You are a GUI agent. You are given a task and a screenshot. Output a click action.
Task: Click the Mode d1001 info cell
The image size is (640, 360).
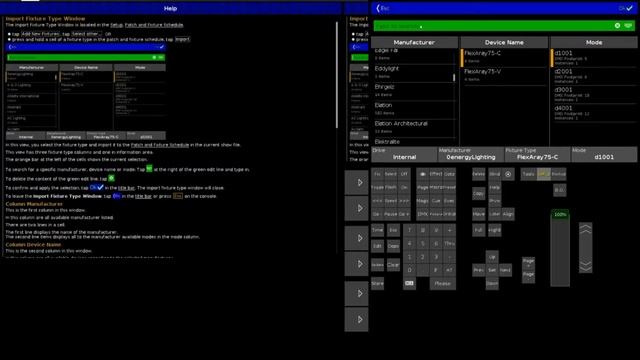click(x=604, y=154)
